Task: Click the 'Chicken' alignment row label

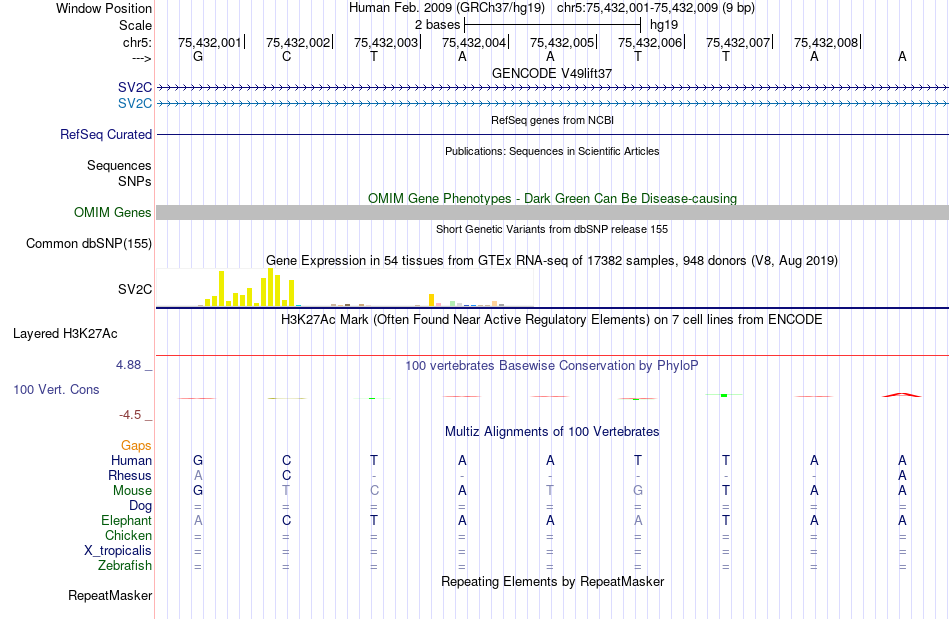Action: (128, 535)
